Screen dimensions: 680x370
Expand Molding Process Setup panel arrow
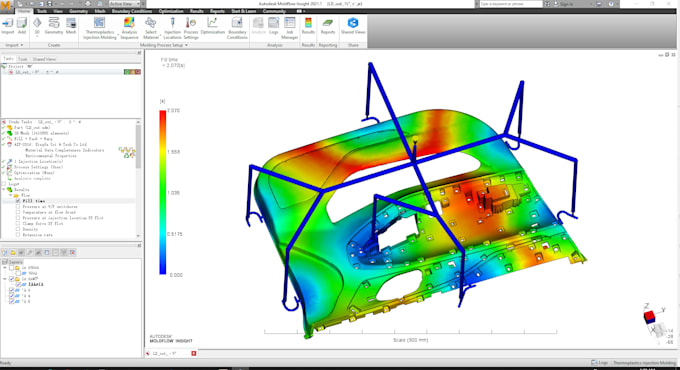186,45
